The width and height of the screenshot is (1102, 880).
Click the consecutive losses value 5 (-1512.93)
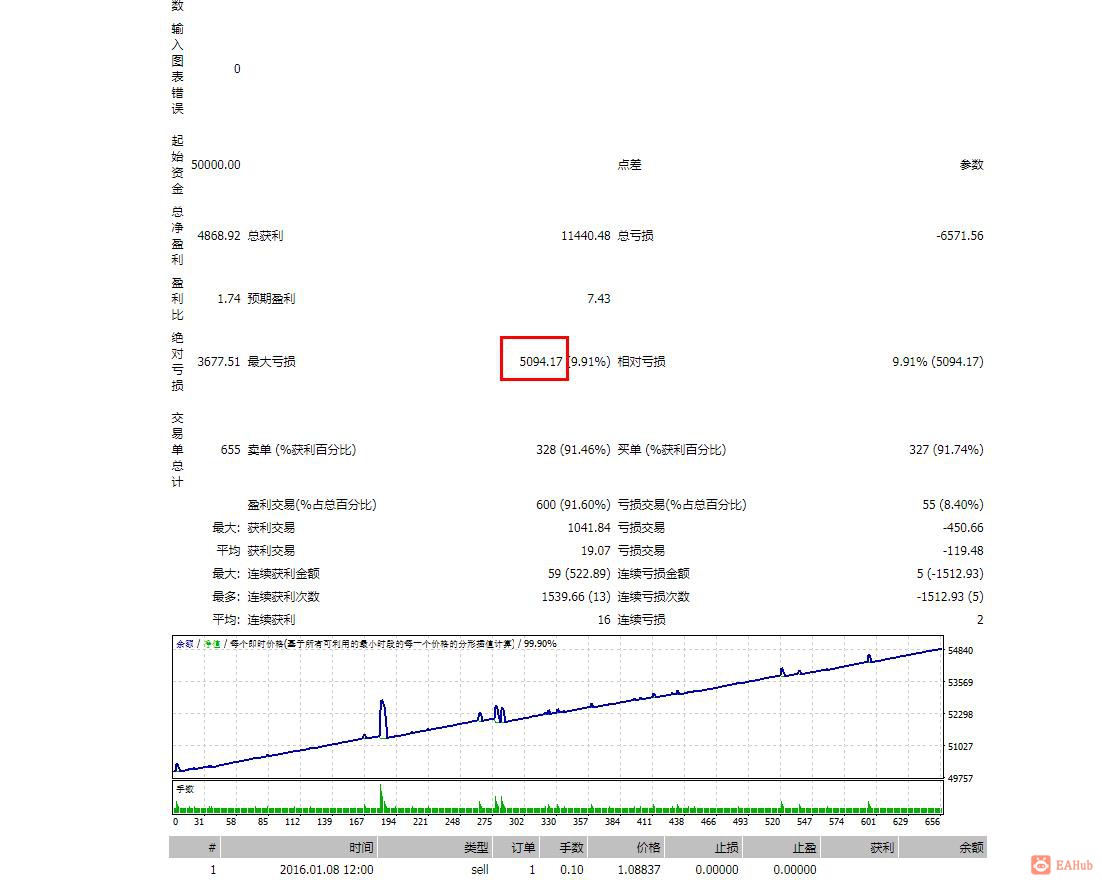(x=949, y=574)
